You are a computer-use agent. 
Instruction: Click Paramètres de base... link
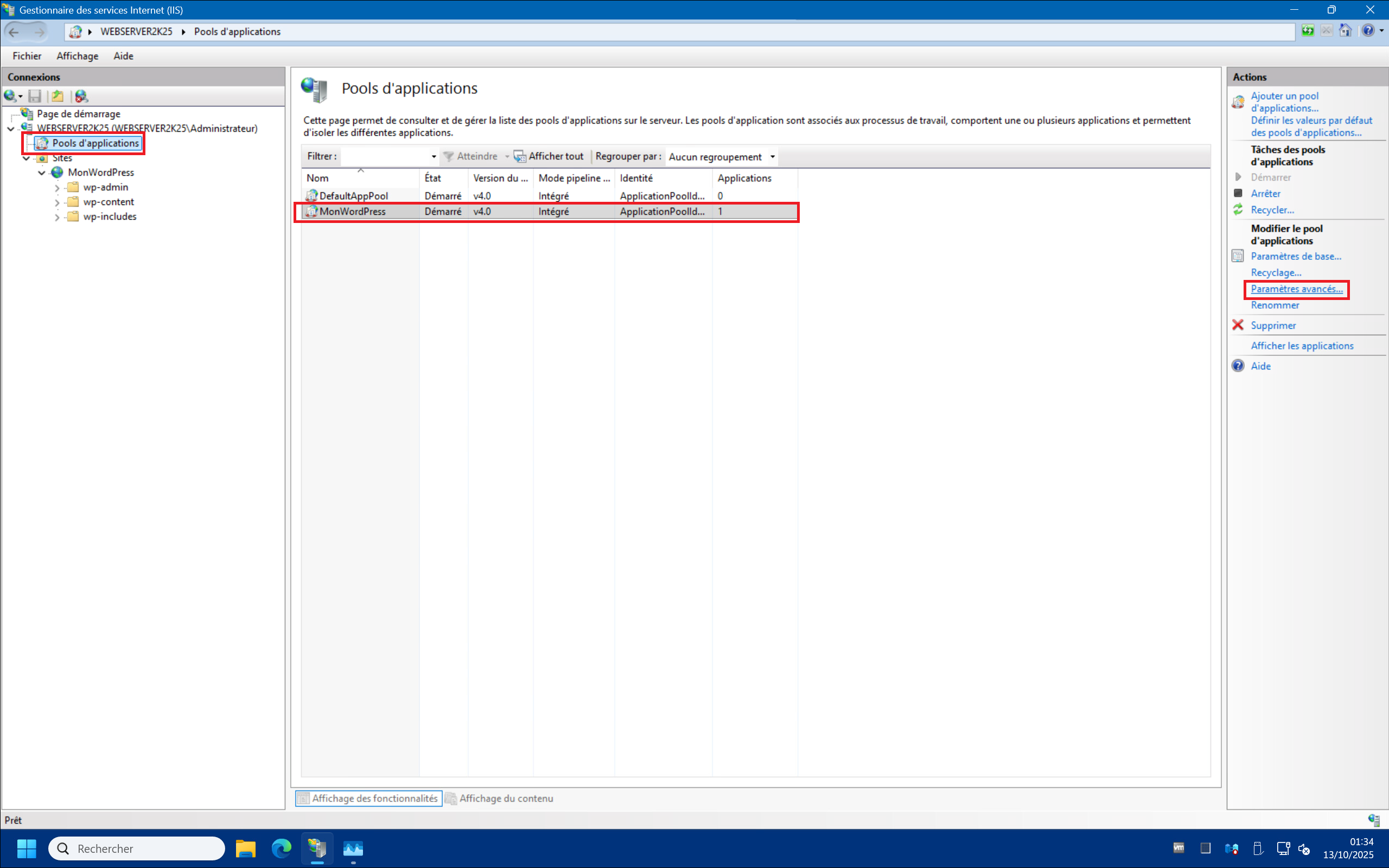[1296, 256]
